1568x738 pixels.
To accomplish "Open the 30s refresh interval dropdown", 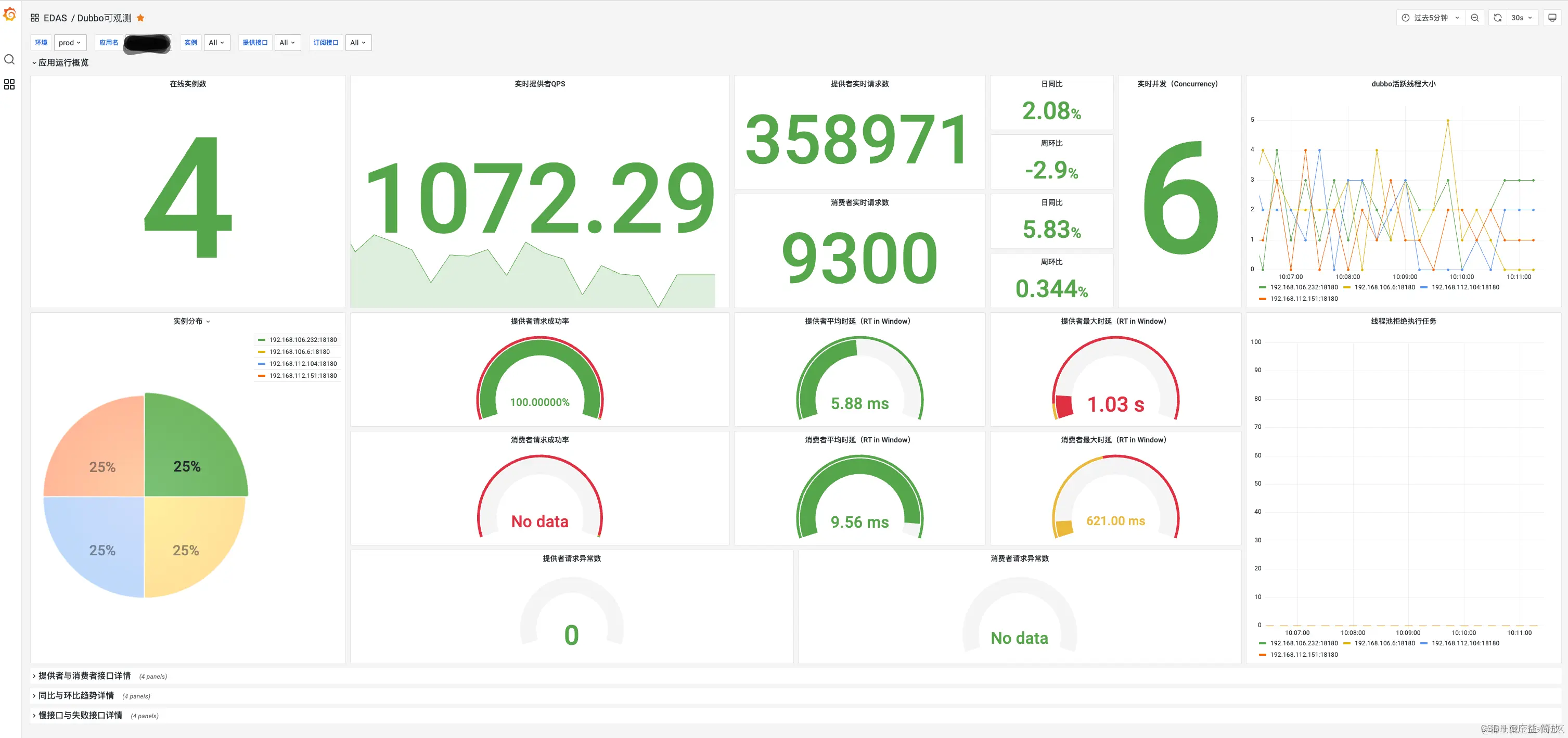I will click(x=1521, y=18).
